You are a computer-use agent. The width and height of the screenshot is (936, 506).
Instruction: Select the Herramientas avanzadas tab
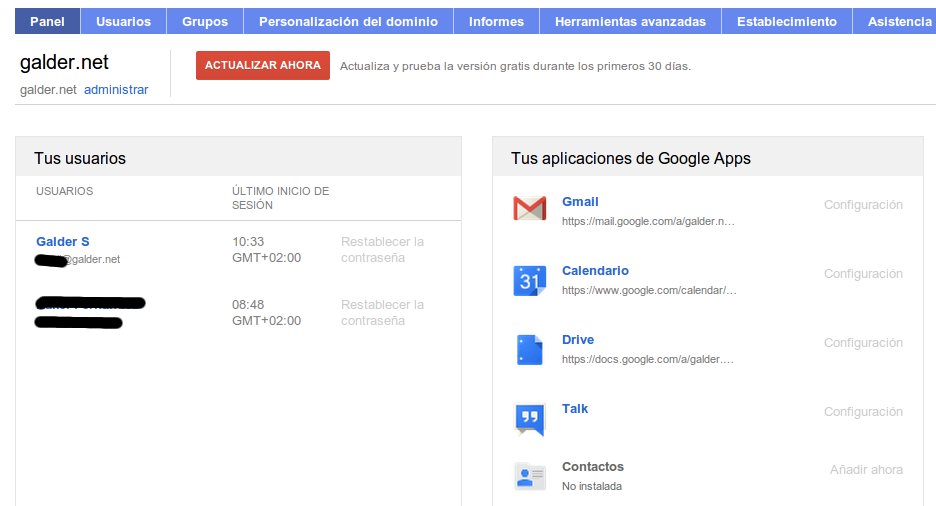[x=630, y=21]
